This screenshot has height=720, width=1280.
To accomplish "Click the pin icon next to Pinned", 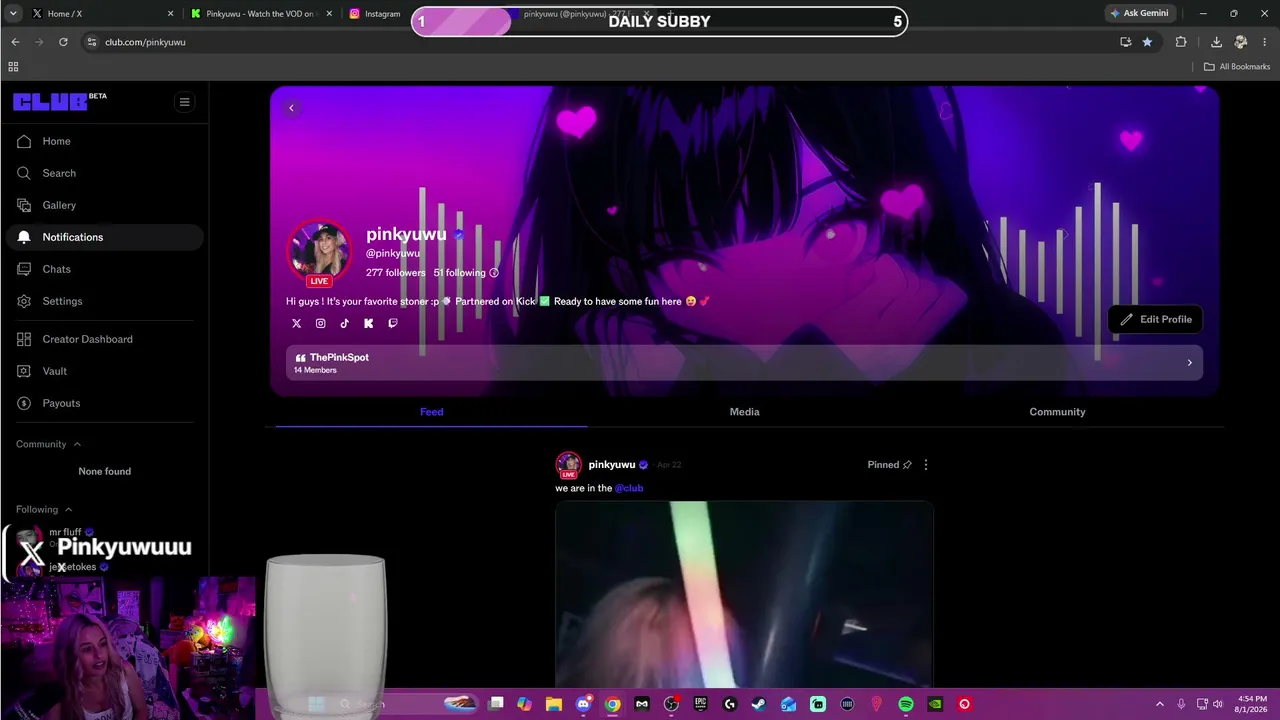I will [x=907, y=465].
